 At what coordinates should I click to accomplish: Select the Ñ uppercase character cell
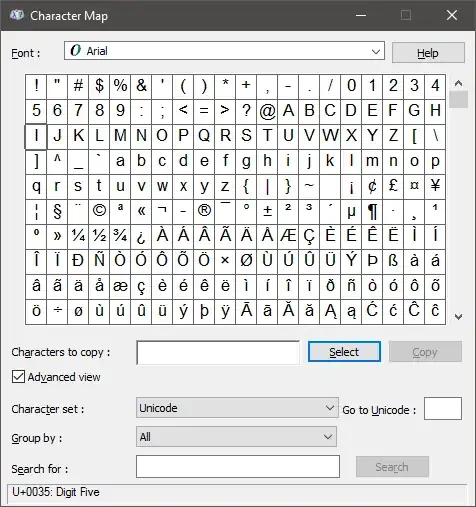99,261
